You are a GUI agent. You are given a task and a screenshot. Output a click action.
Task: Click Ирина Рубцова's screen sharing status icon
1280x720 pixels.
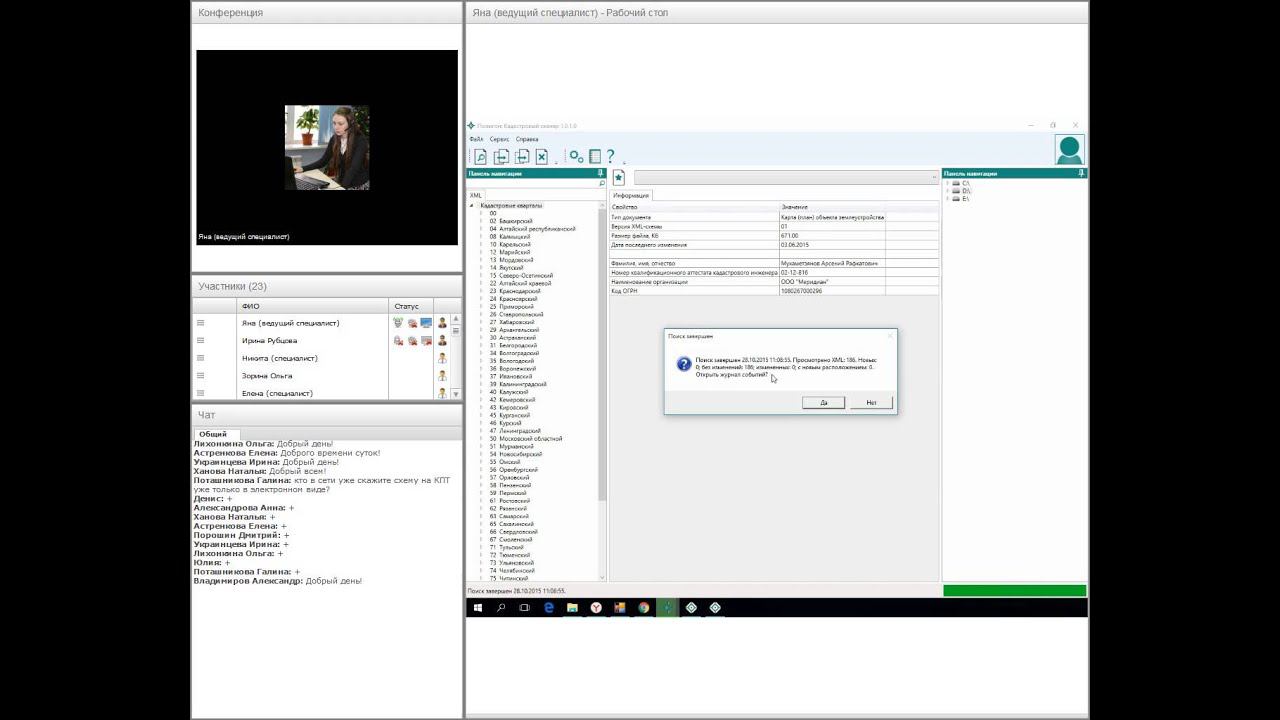pos(426,341)
